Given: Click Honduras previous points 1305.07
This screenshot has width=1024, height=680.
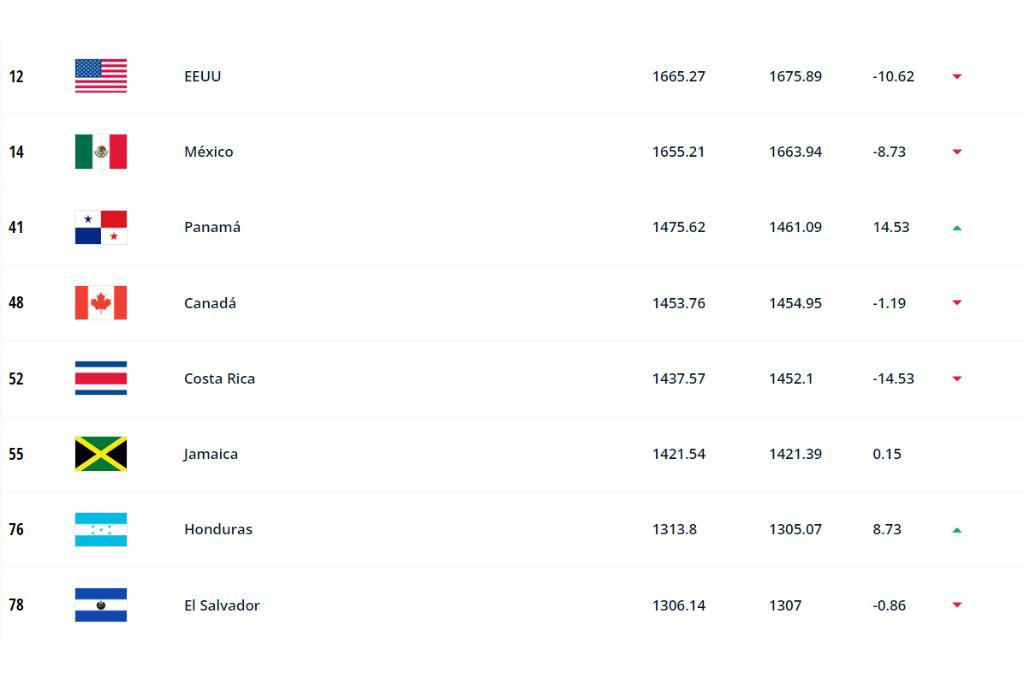Looking at the screenshot, I should click(x=795, y=529).
